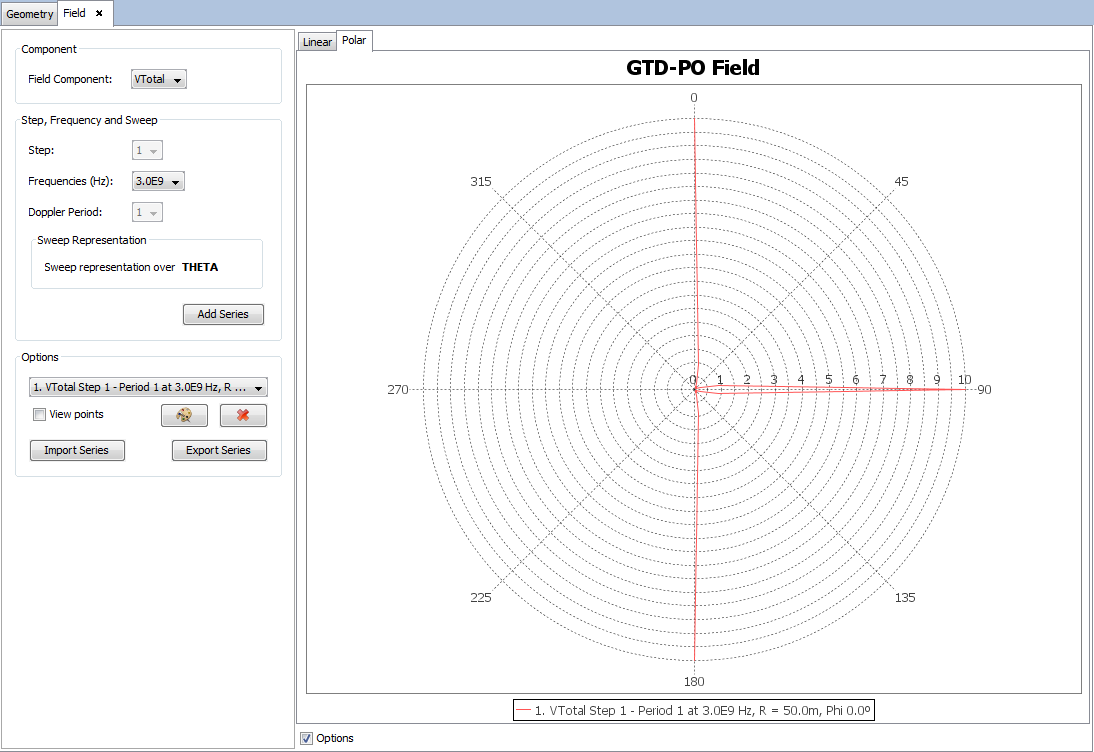Switch to the Geometry tab
This screenshot has width=1094, height=752.
[x=30, y=14]
